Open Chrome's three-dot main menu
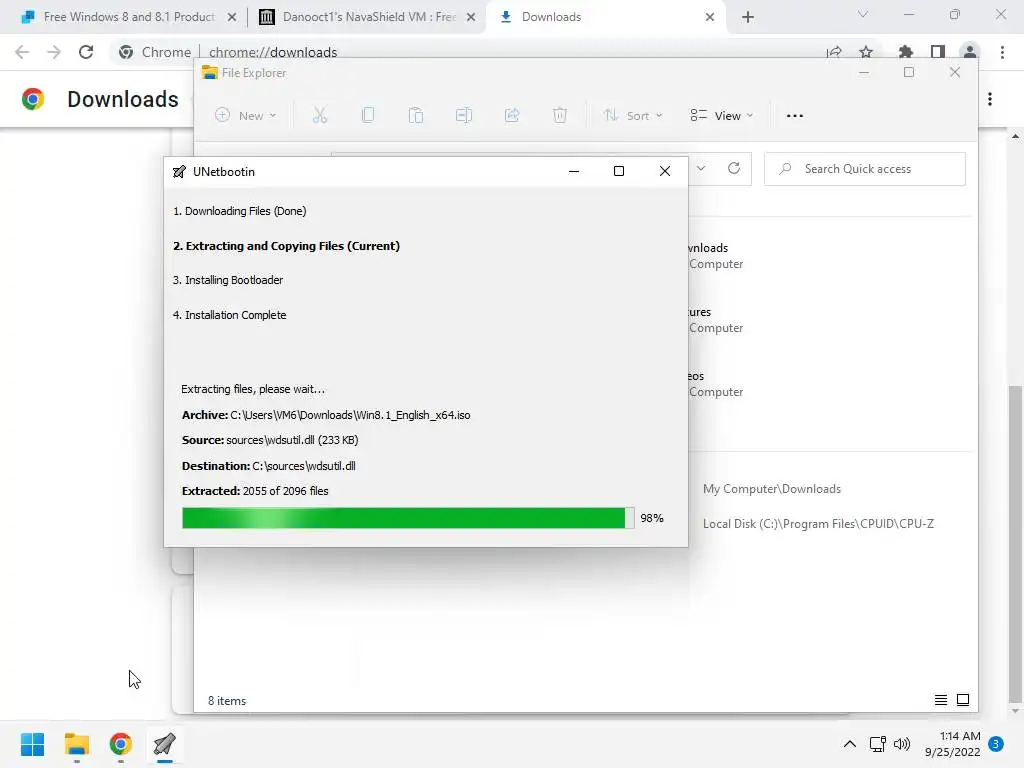The height and width of the screenshot is (768, 1024). [1002, 52]
